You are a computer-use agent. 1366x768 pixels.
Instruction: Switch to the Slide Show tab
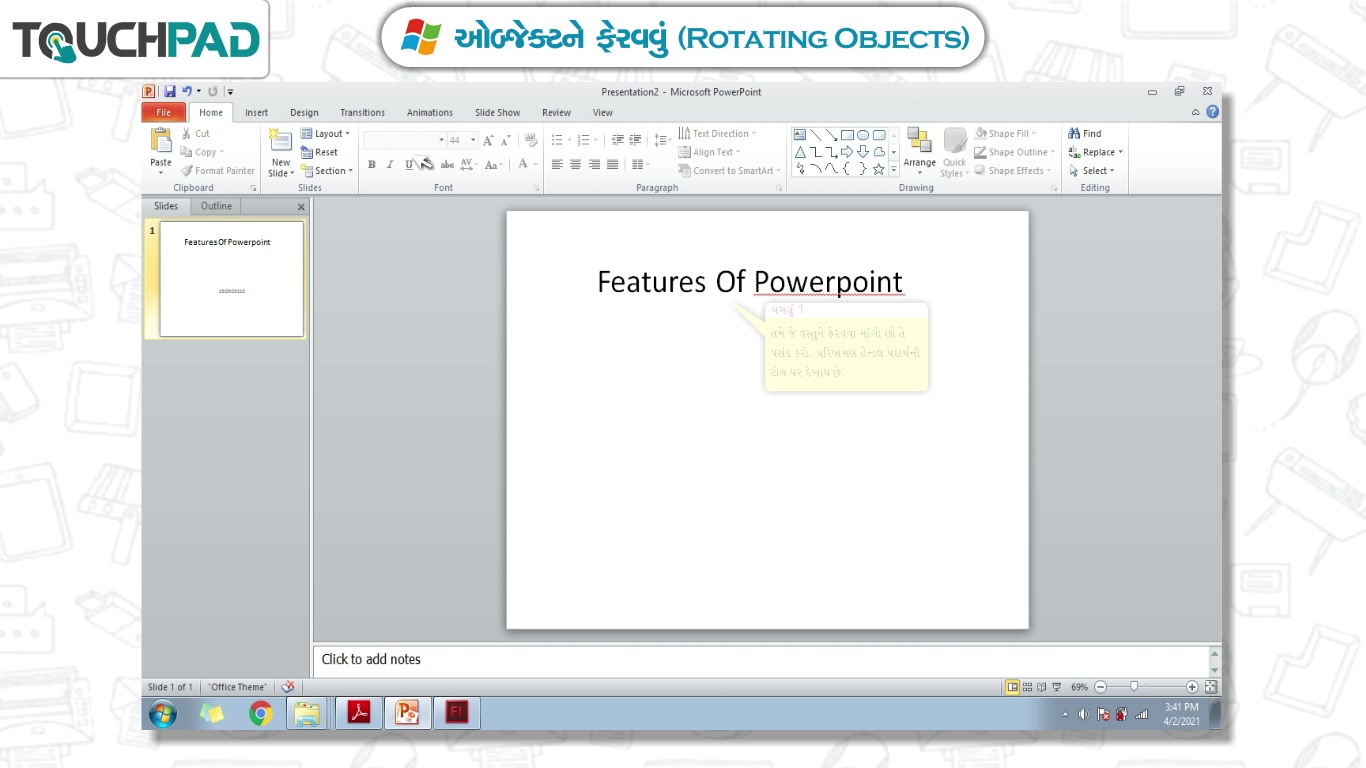(497, 112)
